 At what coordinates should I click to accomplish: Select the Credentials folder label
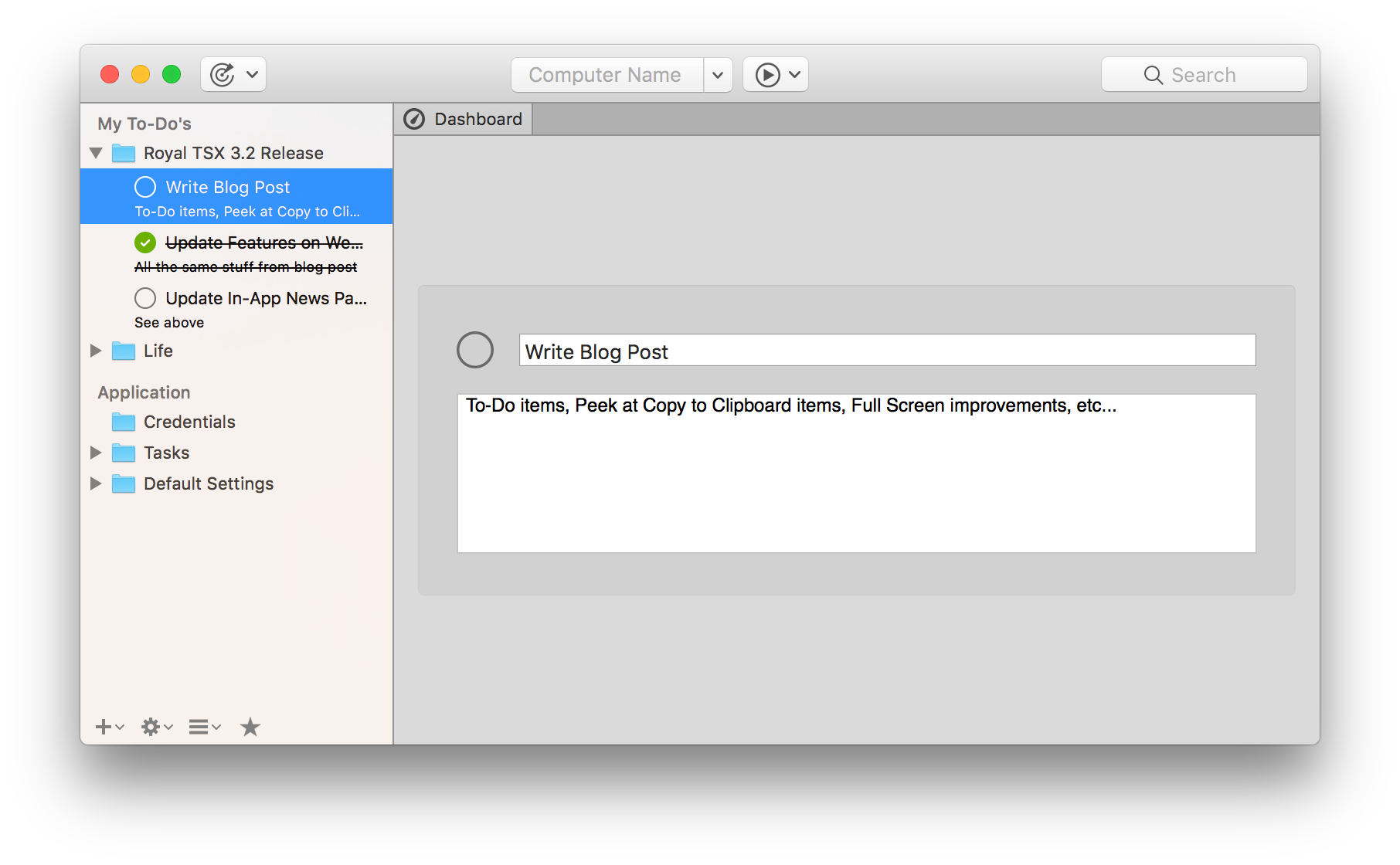coord(189,422)
